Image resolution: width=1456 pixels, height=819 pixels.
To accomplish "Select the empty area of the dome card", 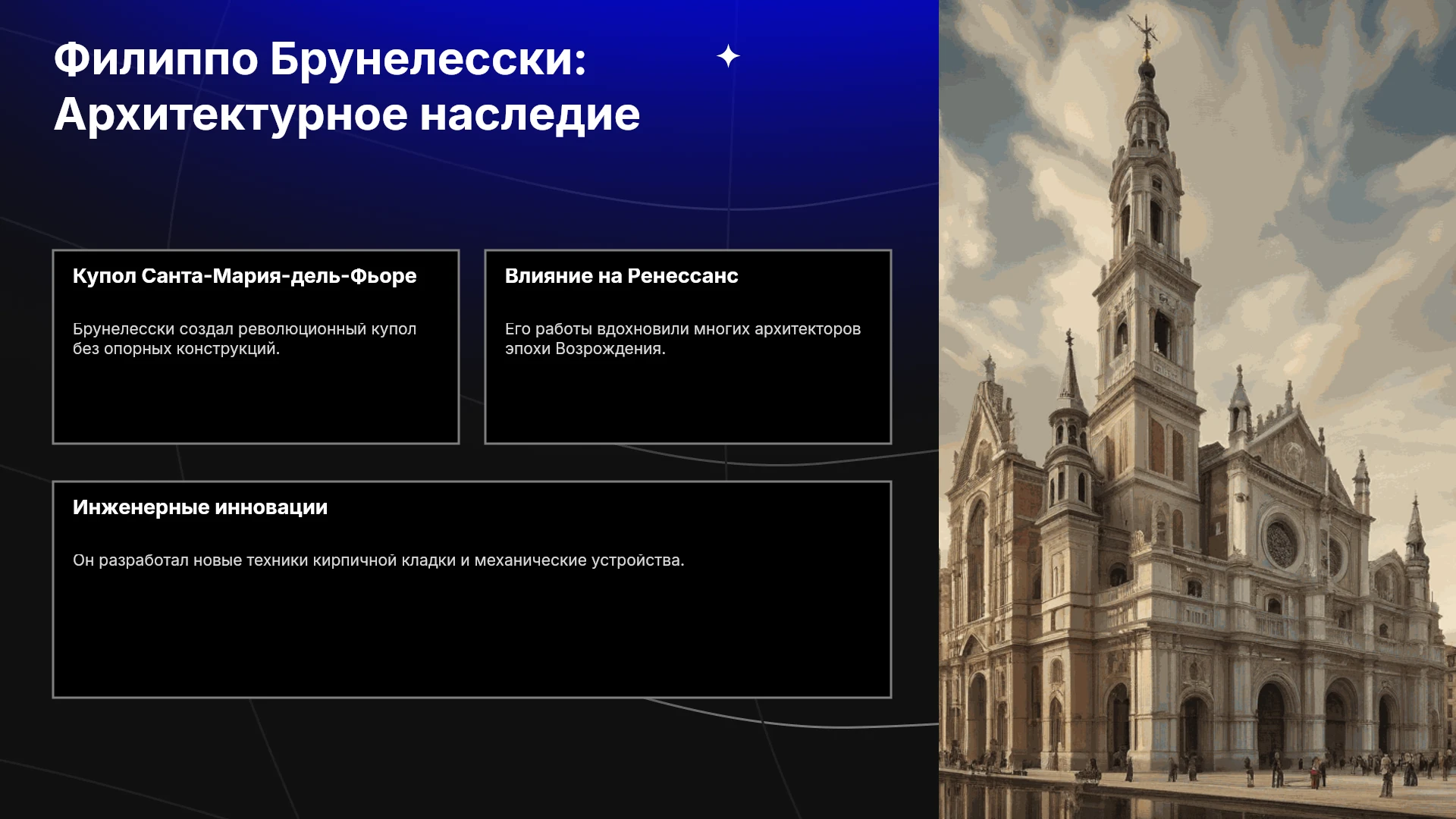I will coord(256,402).
